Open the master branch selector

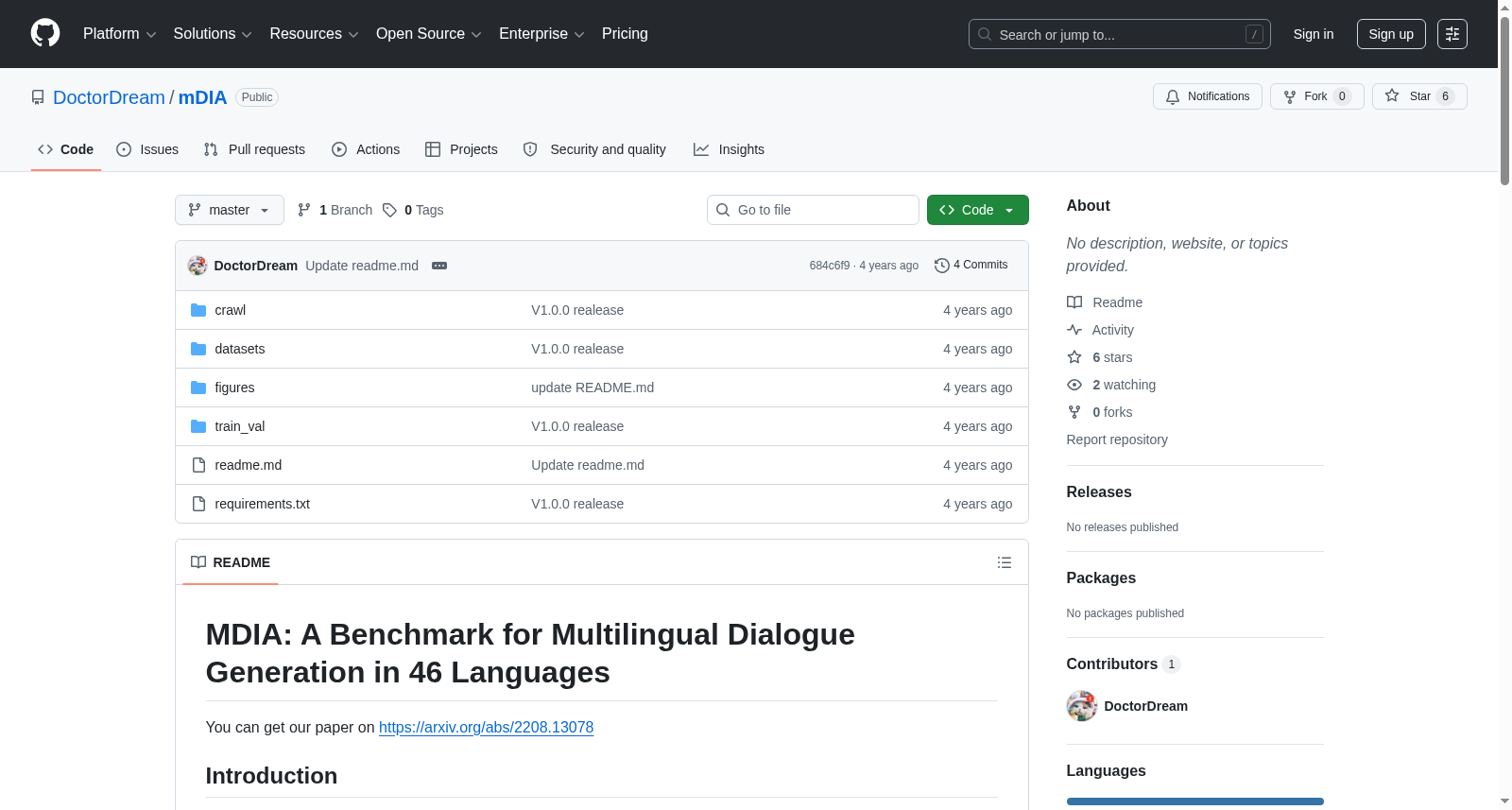230,210
